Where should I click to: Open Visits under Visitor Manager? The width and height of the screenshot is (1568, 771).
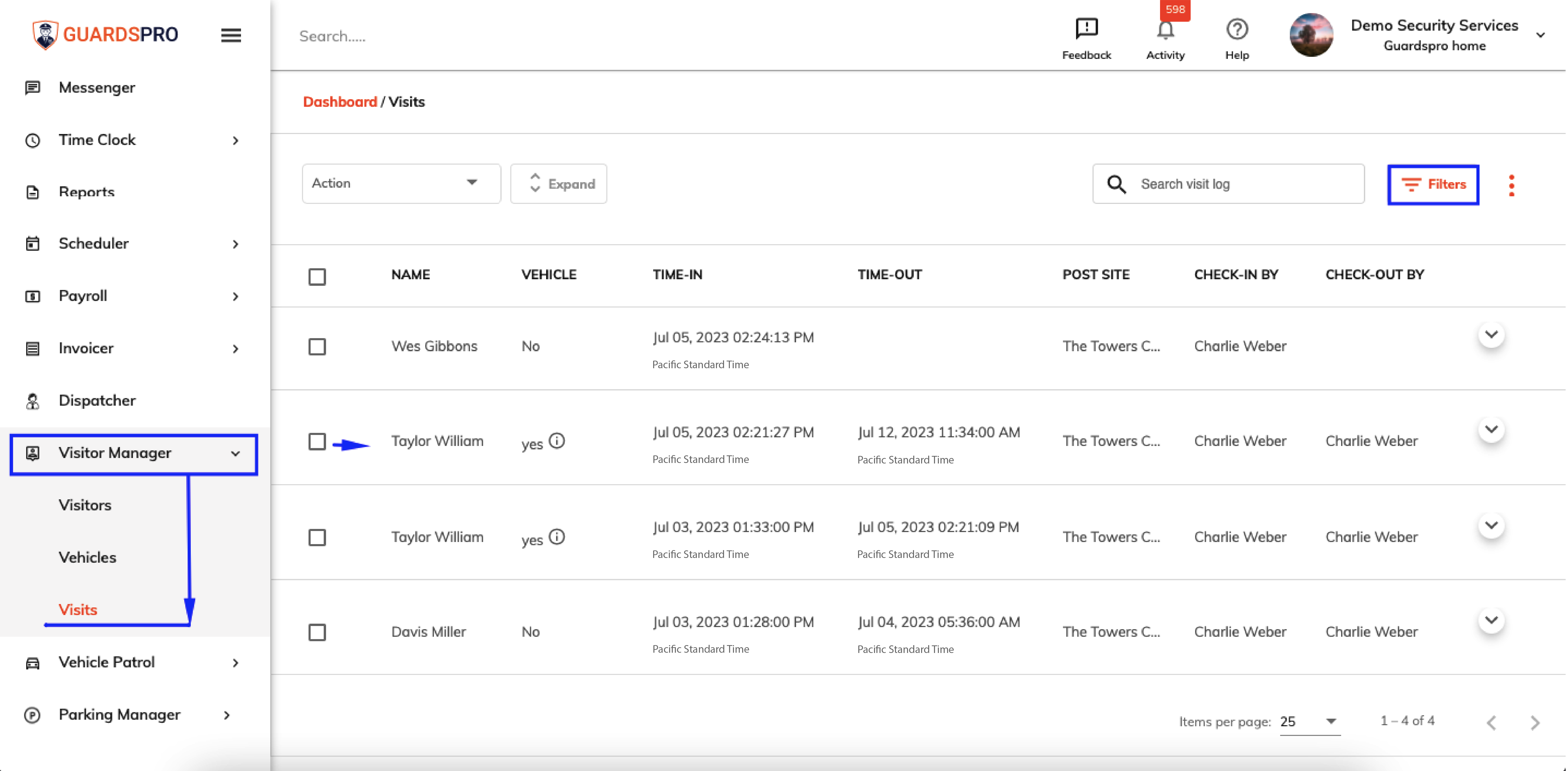(78, 610)
